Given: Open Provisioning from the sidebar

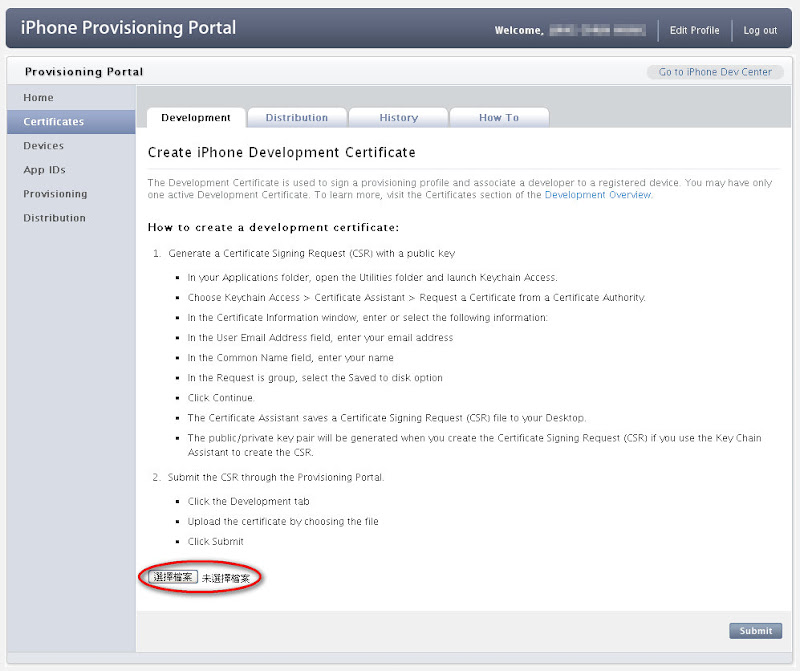Looking at the screenshot, I should [x=55, y=194].
